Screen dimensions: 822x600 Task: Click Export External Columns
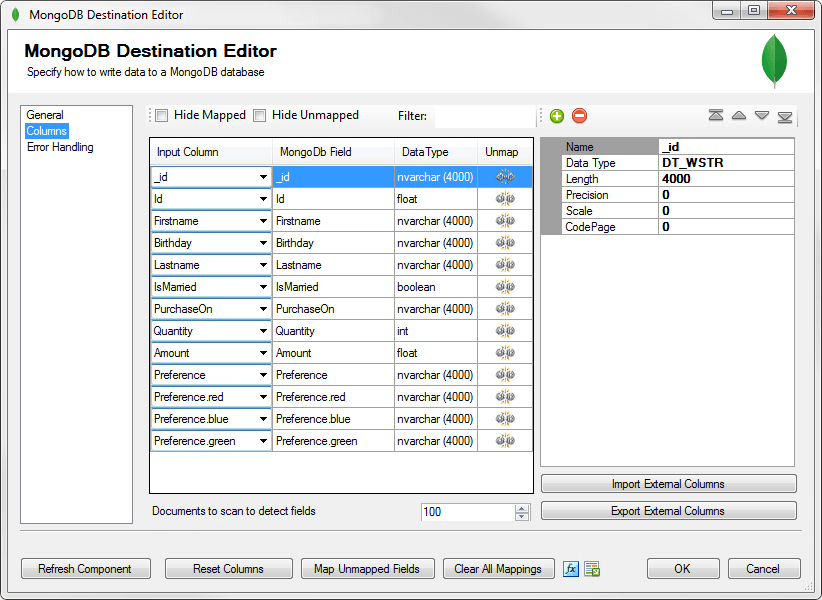668,511
